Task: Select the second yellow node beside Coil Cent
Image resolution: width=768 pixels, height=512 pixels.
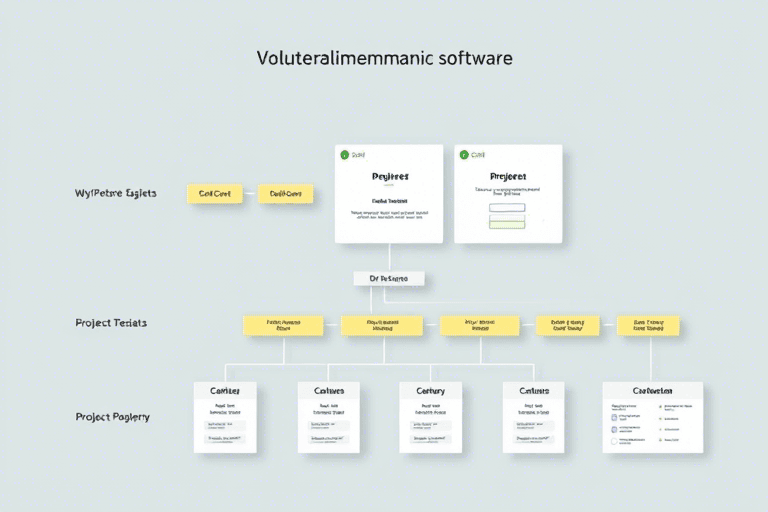Action: click(x=285, y=194)
